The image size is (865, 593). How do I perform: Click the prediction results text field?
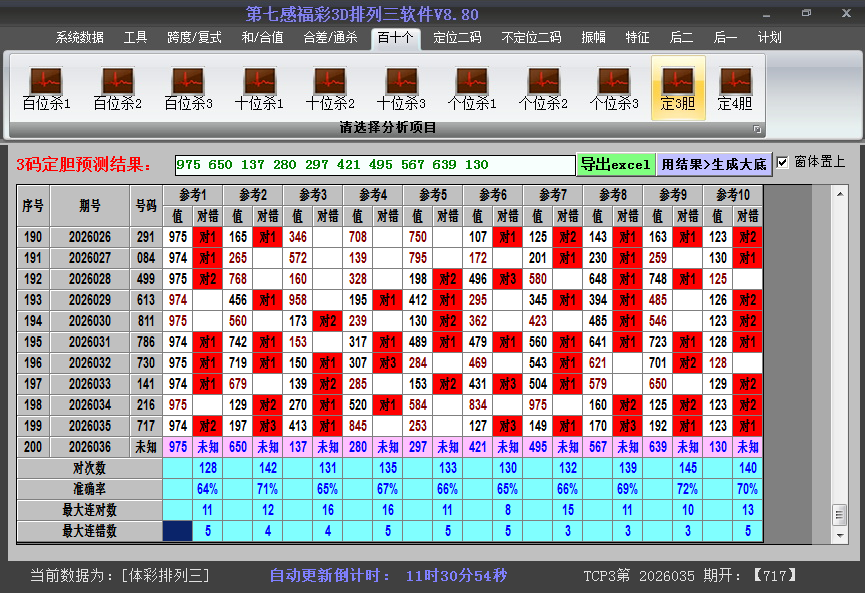click(x=374, y=165)
